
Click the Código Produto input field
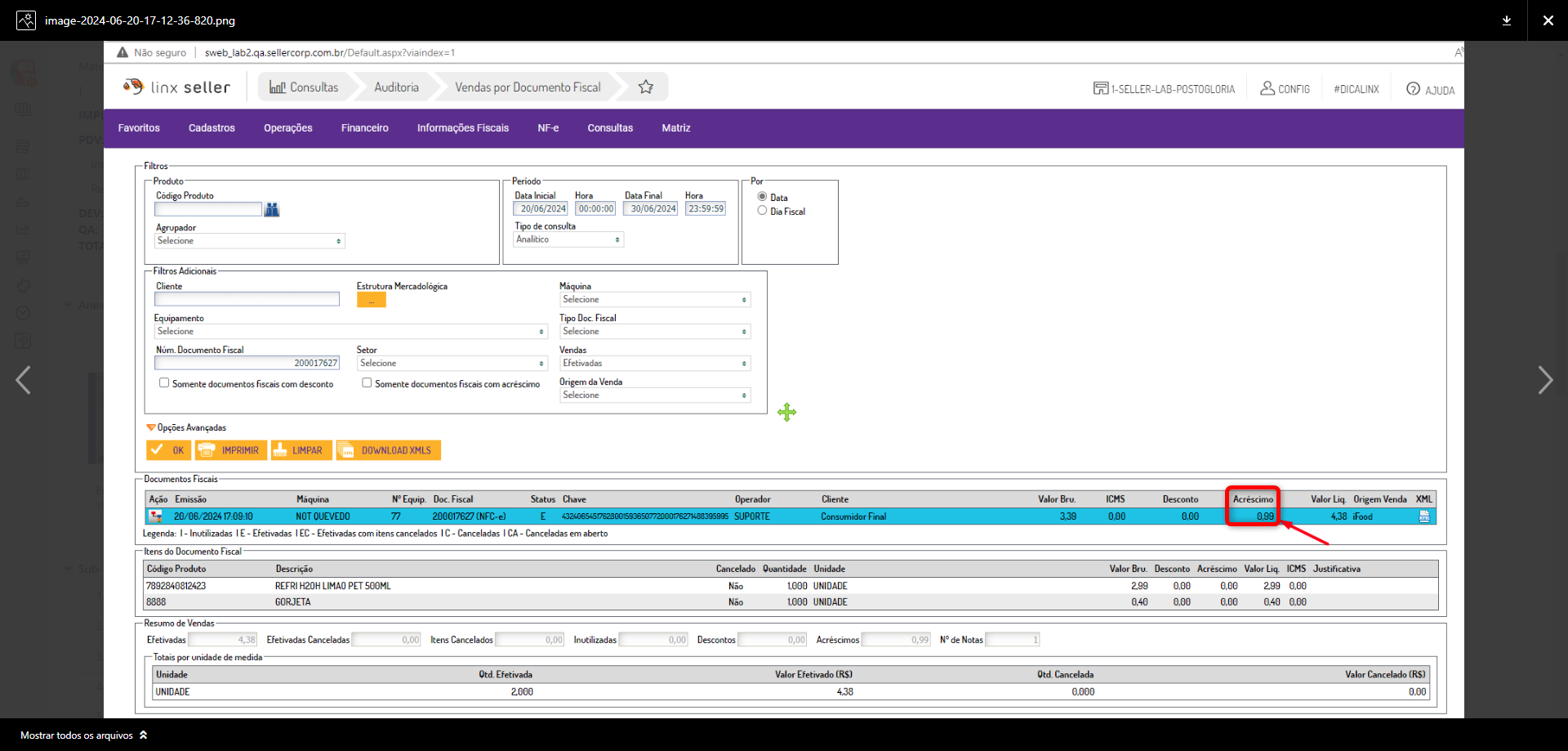pyautogui.click(x=208, y=209)
